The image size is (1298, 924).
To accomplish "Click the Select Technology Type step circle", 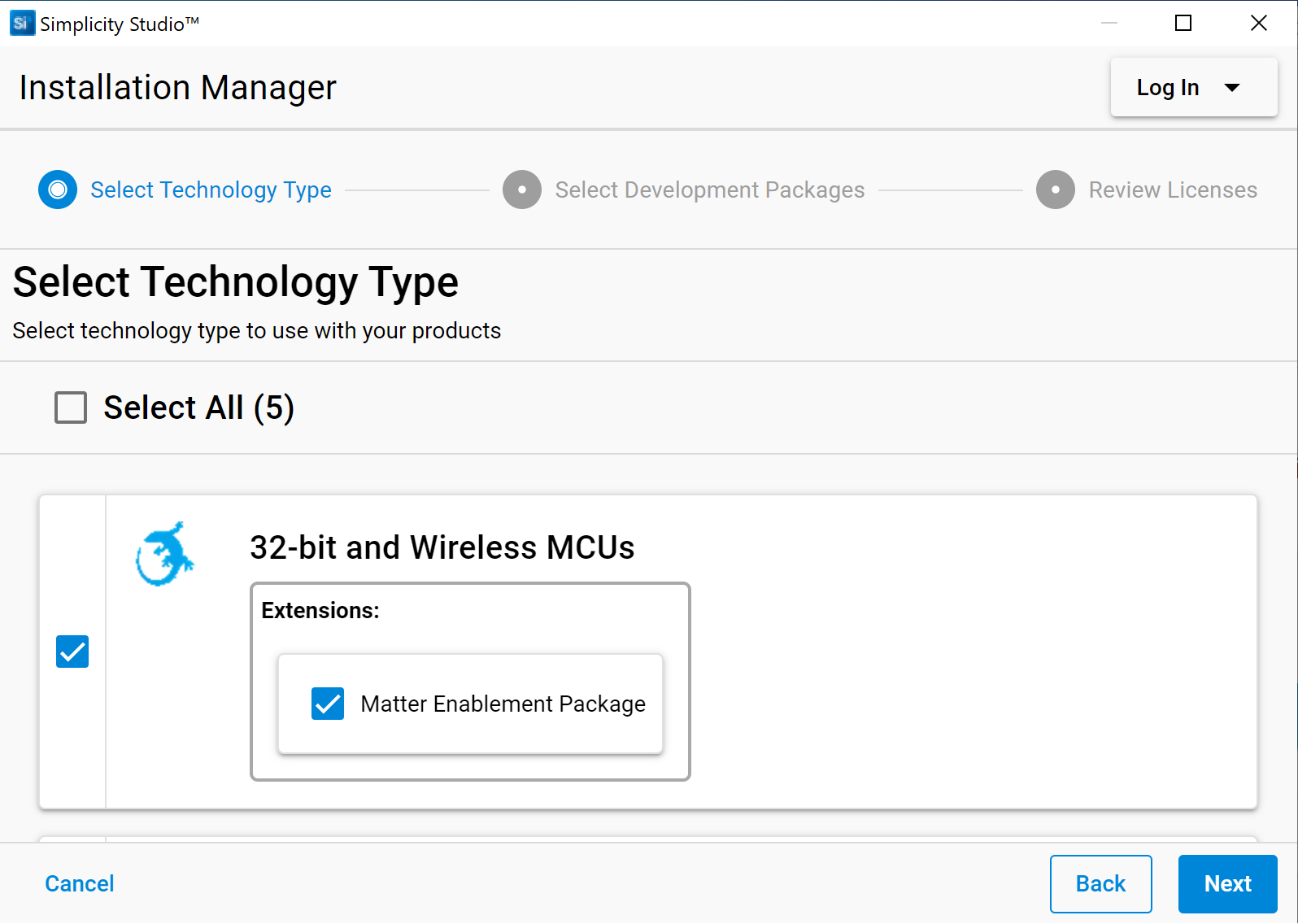I will [x=58, y=190].
